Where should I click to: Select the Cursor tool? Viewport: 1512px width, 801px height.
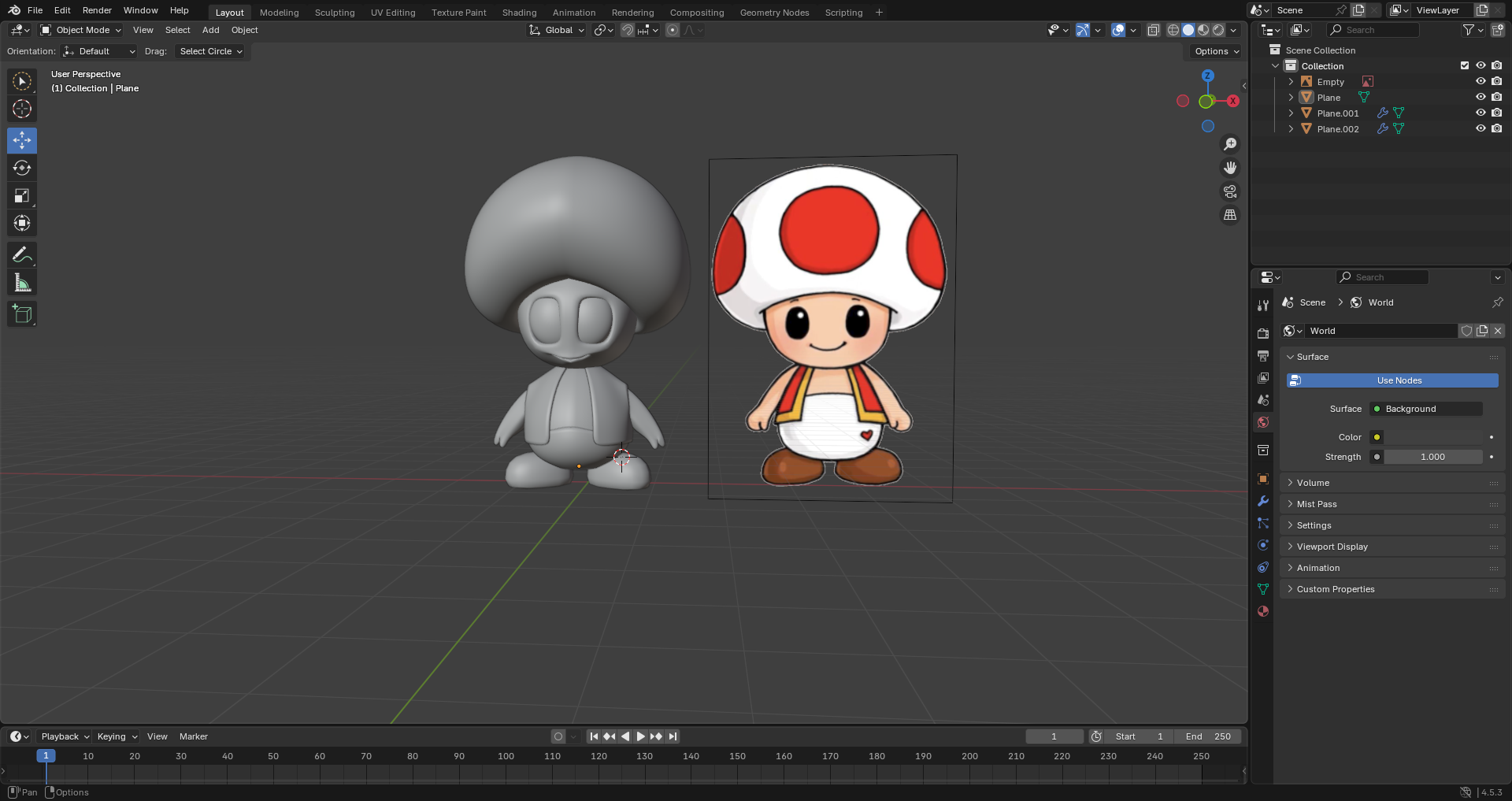pos(22,109)
